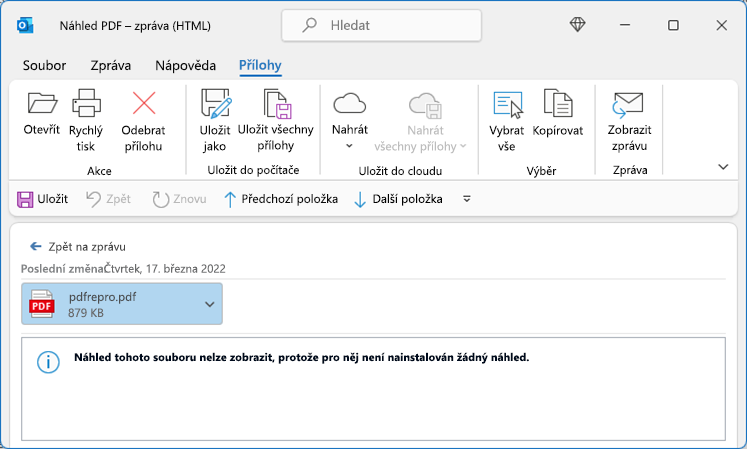Show the message via Zobrazit zprávu

point(629,121)
